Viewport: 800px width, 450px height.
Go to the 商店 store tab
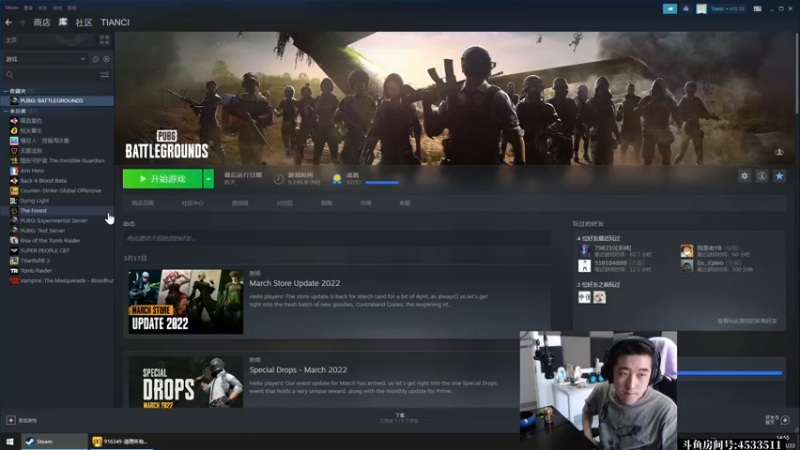click(41, 22)
